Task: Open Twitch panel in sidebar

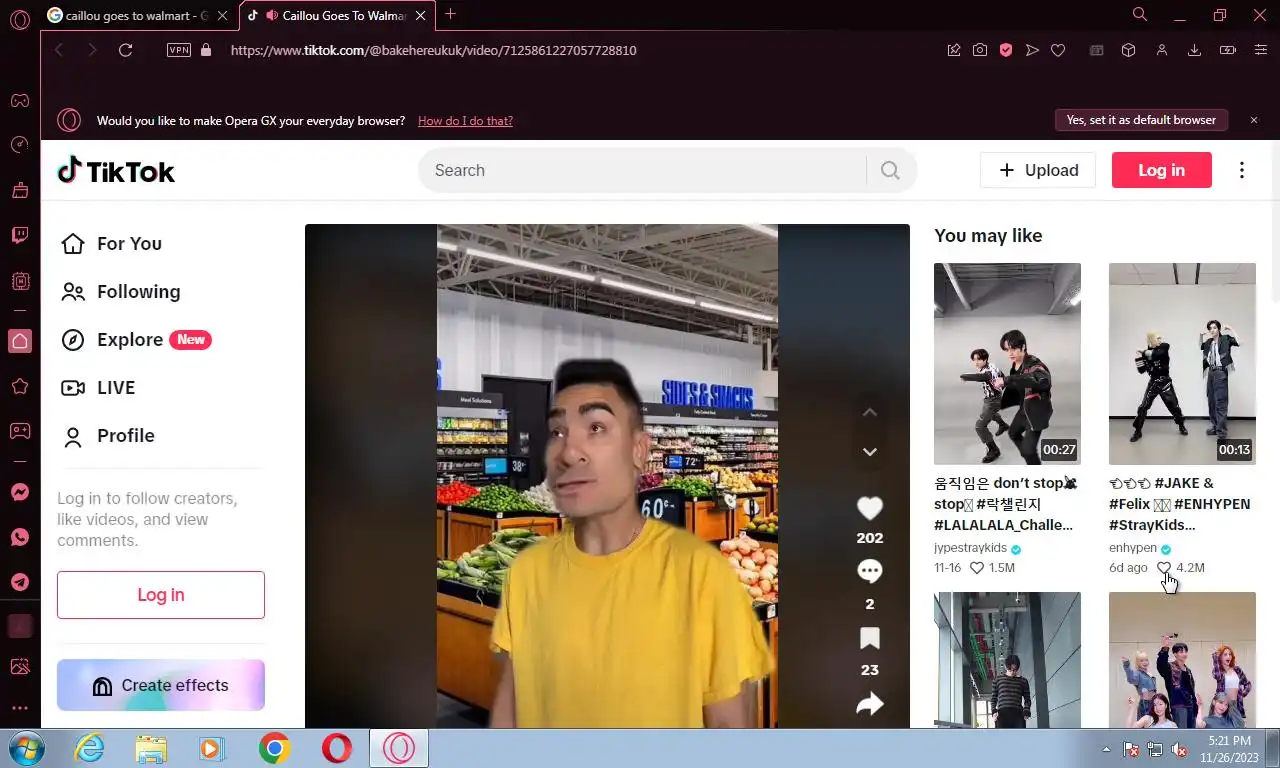Action: (x=19, y=236)
